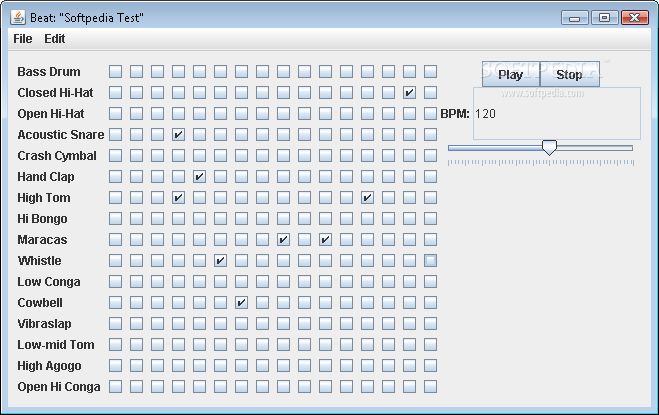Click the BPM: label
The width and height of the screenshot is (659, 415).
455,114
